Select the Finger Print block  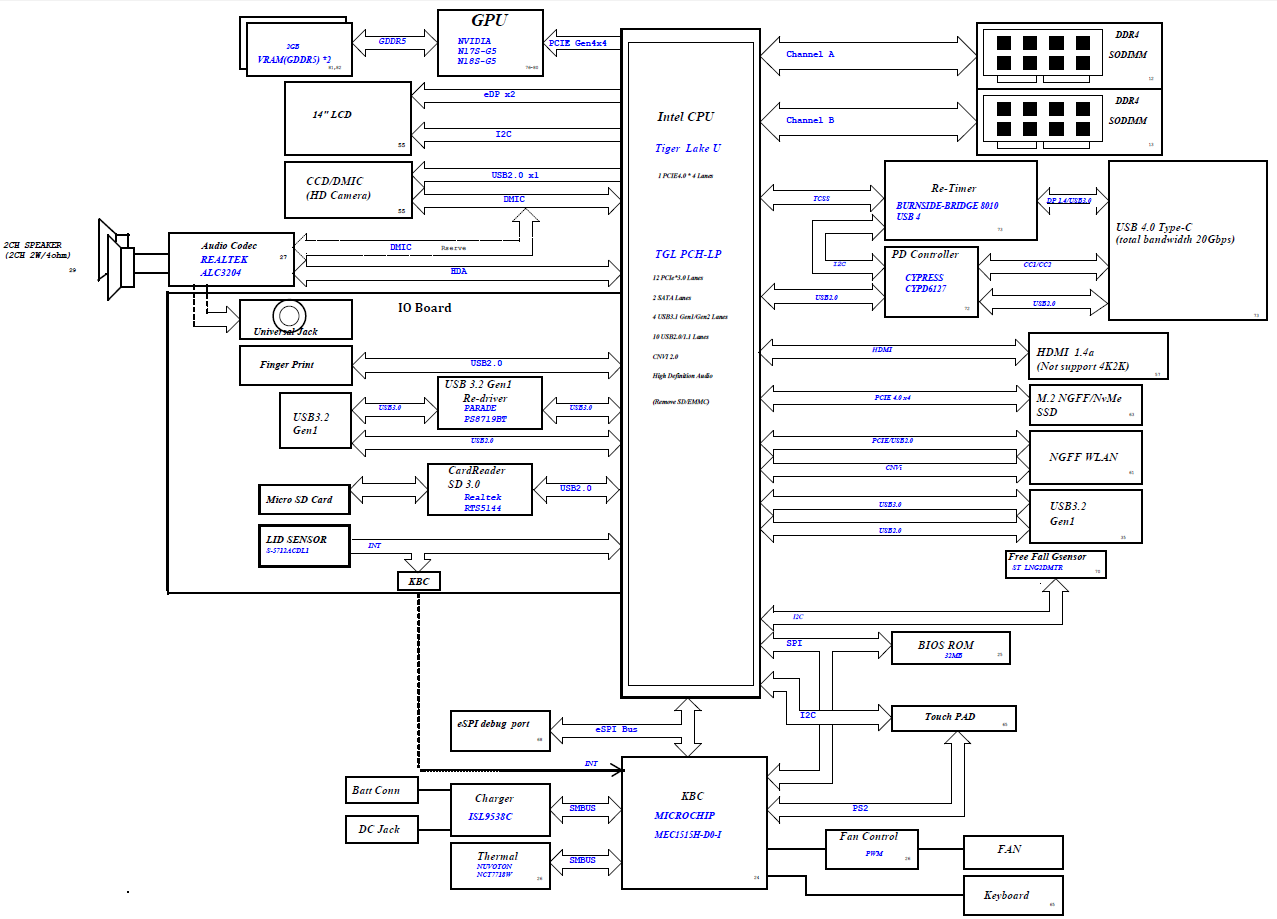[295, 365]
